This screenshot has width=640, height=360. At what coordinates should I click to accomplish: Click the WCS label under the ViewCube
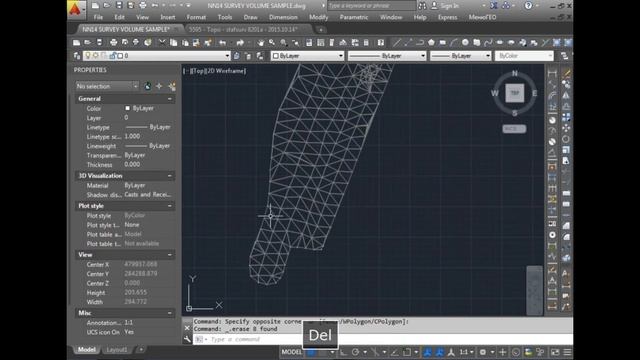coord(514,129)
